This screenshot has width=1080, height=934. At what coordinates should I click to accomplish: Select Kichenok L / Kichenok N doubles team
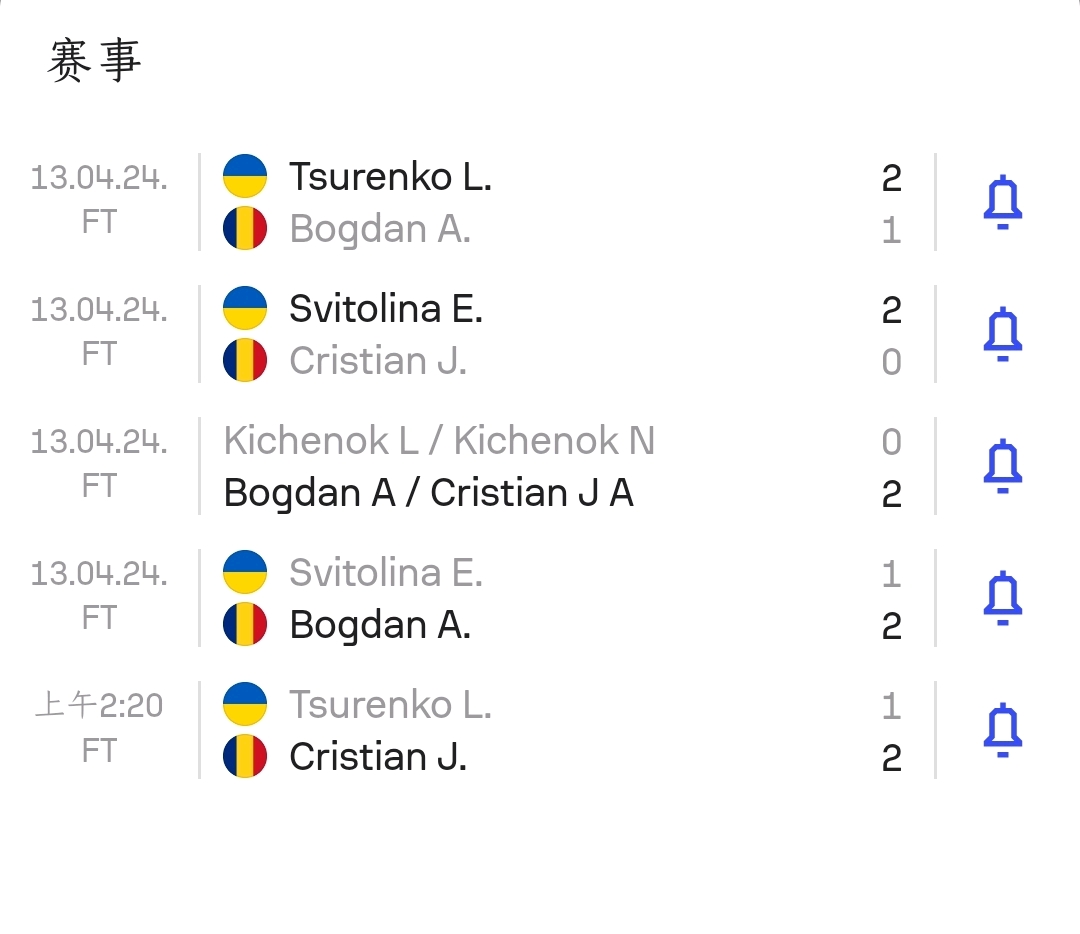click(439, 441)
